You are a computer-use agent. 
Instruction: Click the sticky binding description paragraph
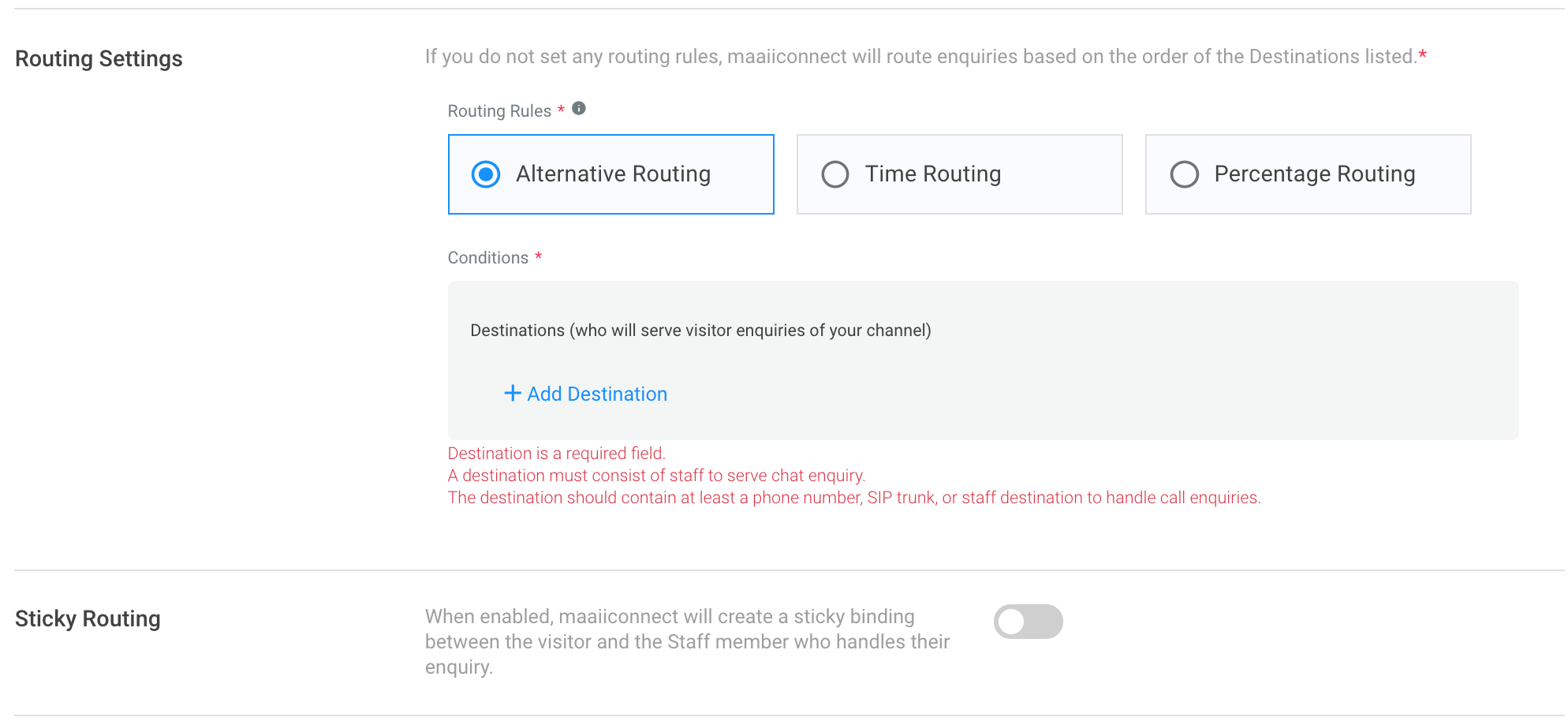pos(687,641)
